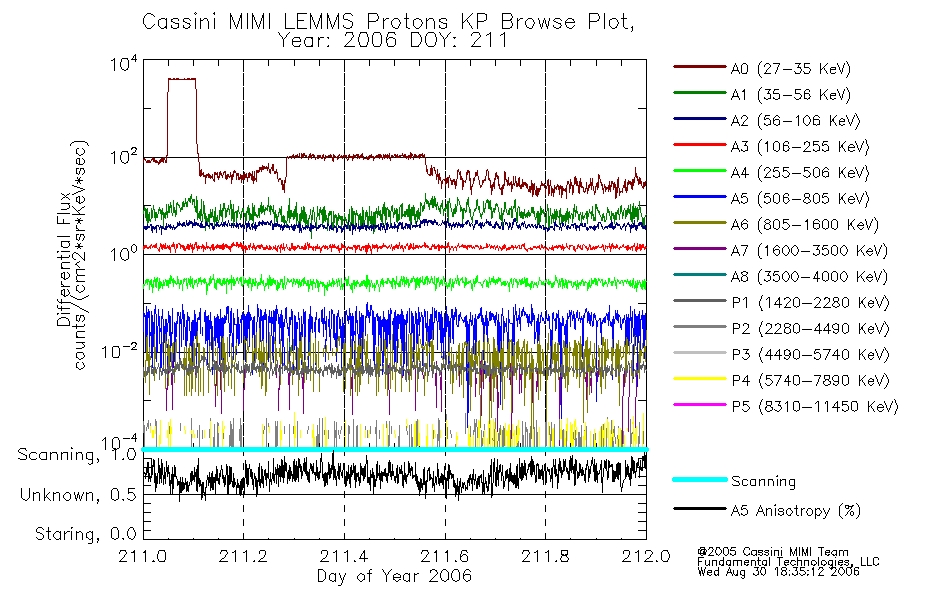Image resolution: width=950 pixels, height=600 pixels.
Task: Click the x-axis tick label 211.0
Action: click(143, 556)
